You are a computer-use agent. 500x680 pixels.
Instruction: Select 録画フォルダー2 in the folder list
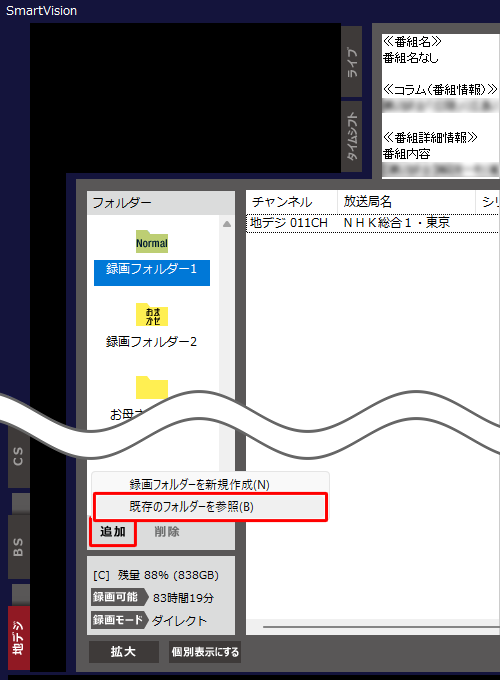point(151,342)
